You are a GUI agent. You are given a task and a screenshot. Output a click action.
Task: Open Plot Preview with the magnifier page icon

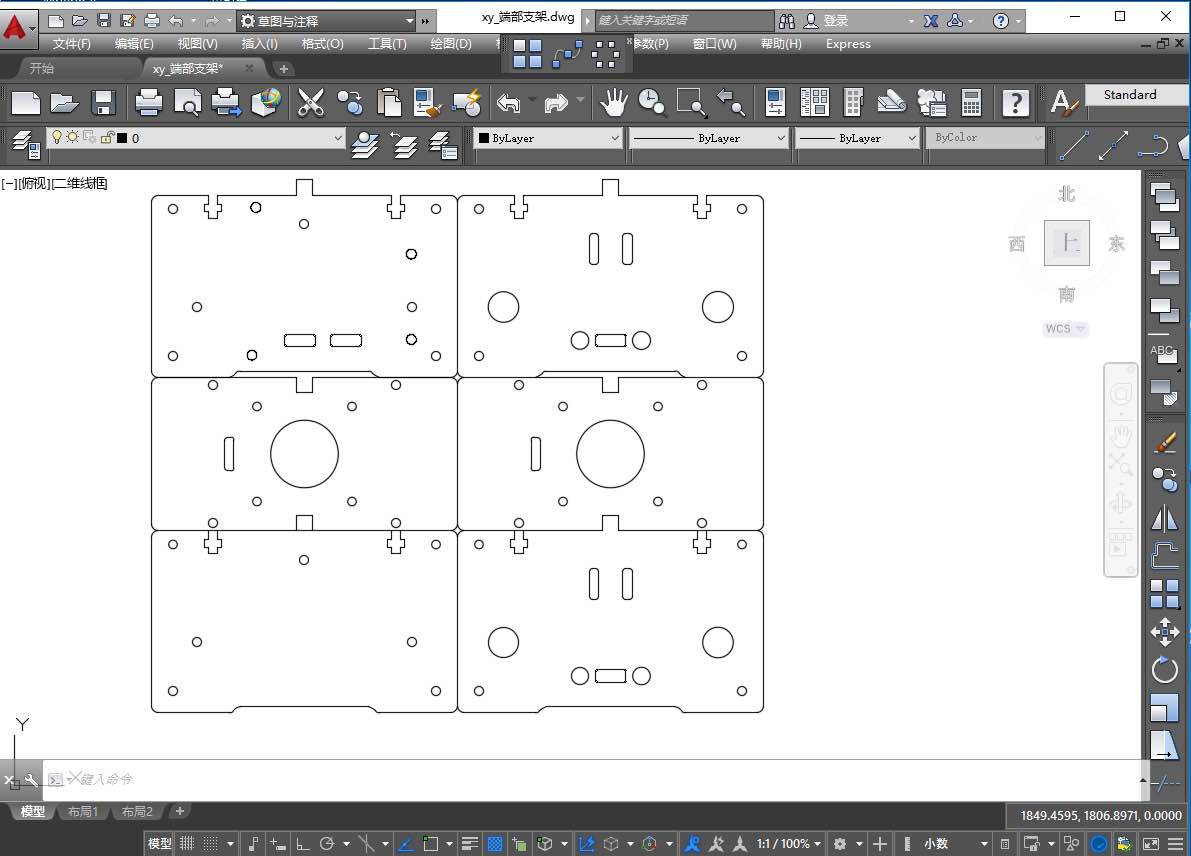tap(188, 103)
